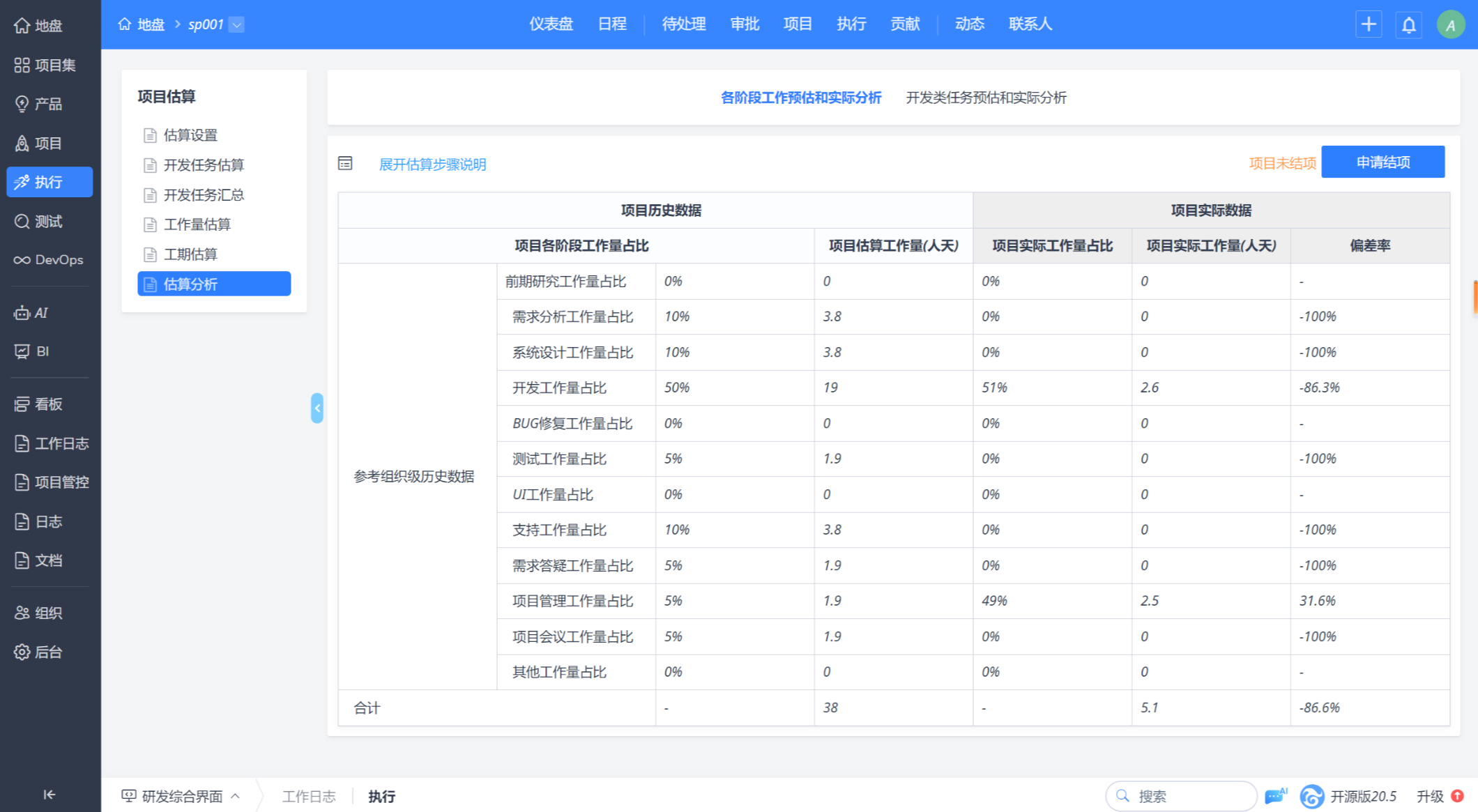Click the plus create icon in header

(x=1369, y=24)
